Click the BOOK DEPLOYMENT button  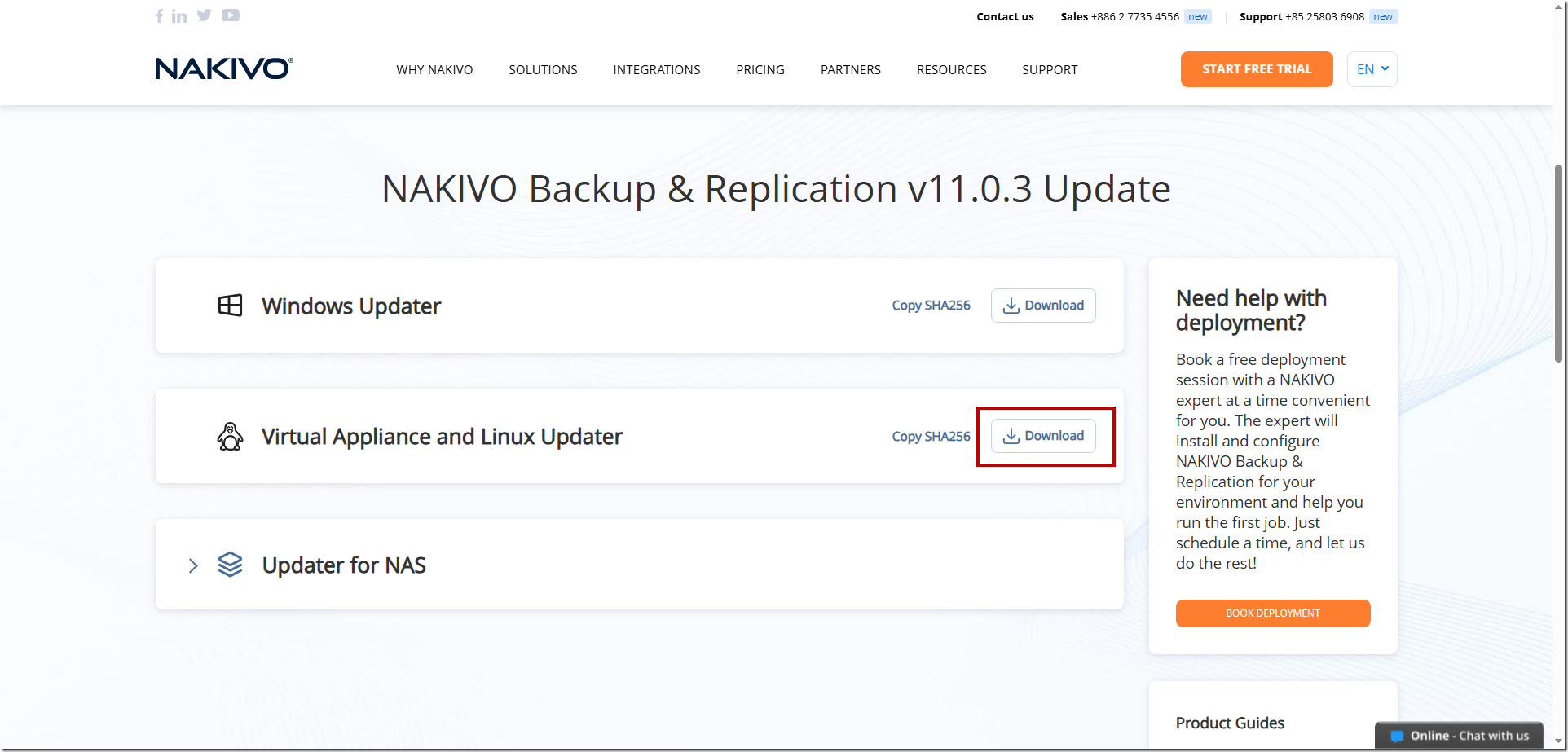tap(1273, 613)
